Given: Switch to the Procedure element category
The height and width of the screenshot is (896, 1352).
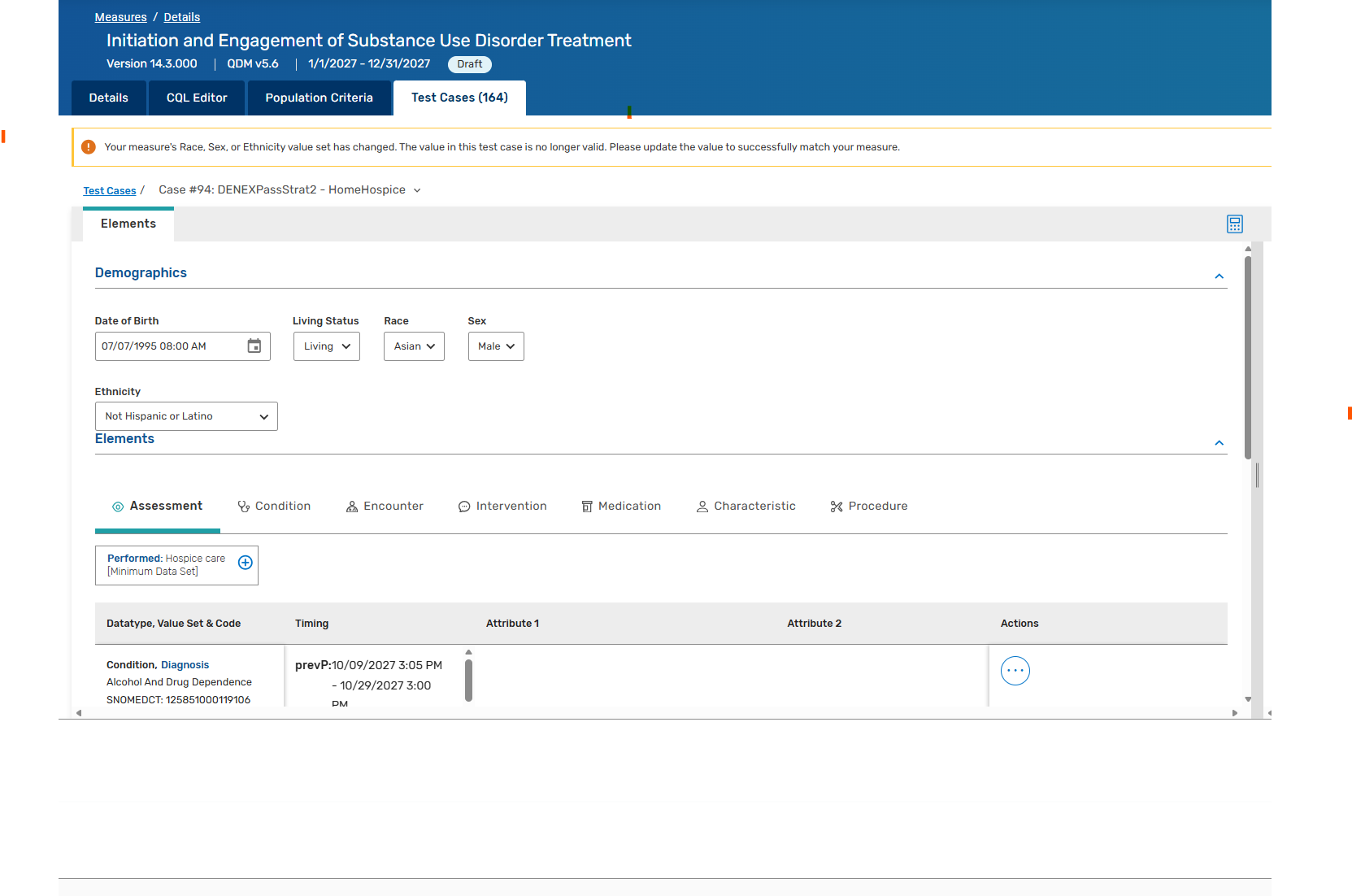Looking at the screenshot, I should click(x=868, y=507).
